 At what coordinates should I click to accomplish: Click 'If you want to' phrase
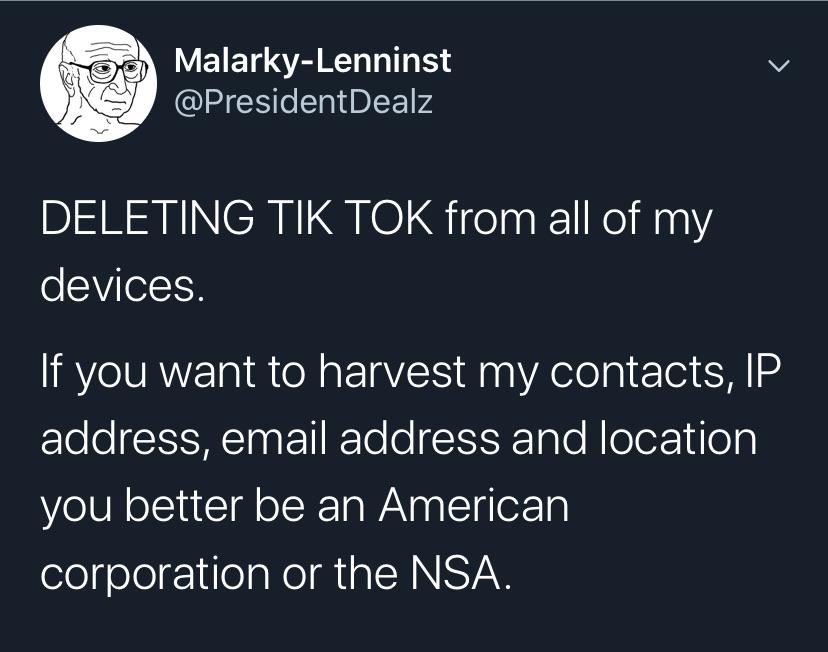(173, 372)
